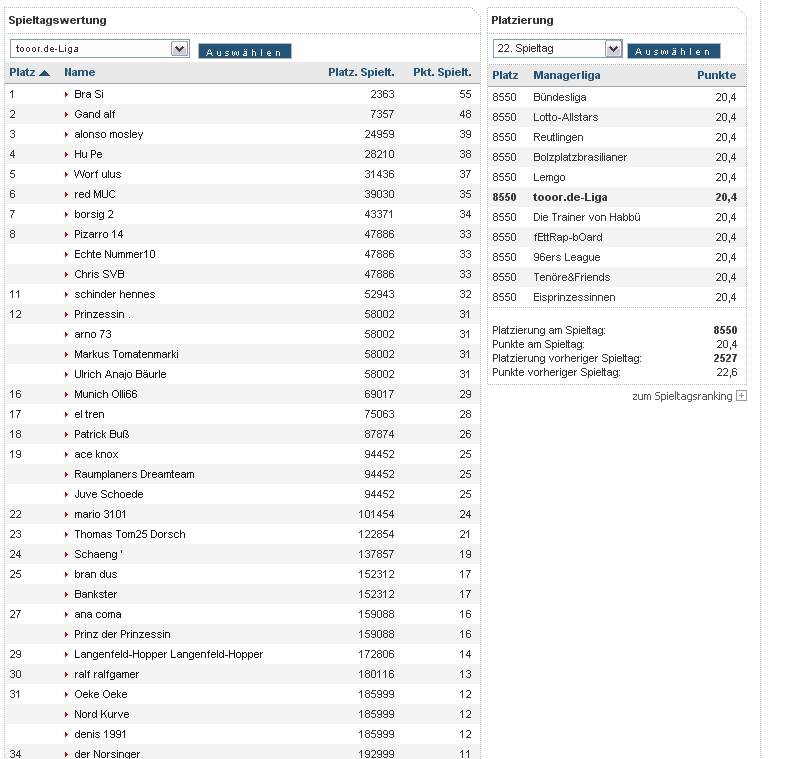This screenshot has height=759, width=800.
Task: Click the sort arrow next to Platz header
Action: coord(45,72)
